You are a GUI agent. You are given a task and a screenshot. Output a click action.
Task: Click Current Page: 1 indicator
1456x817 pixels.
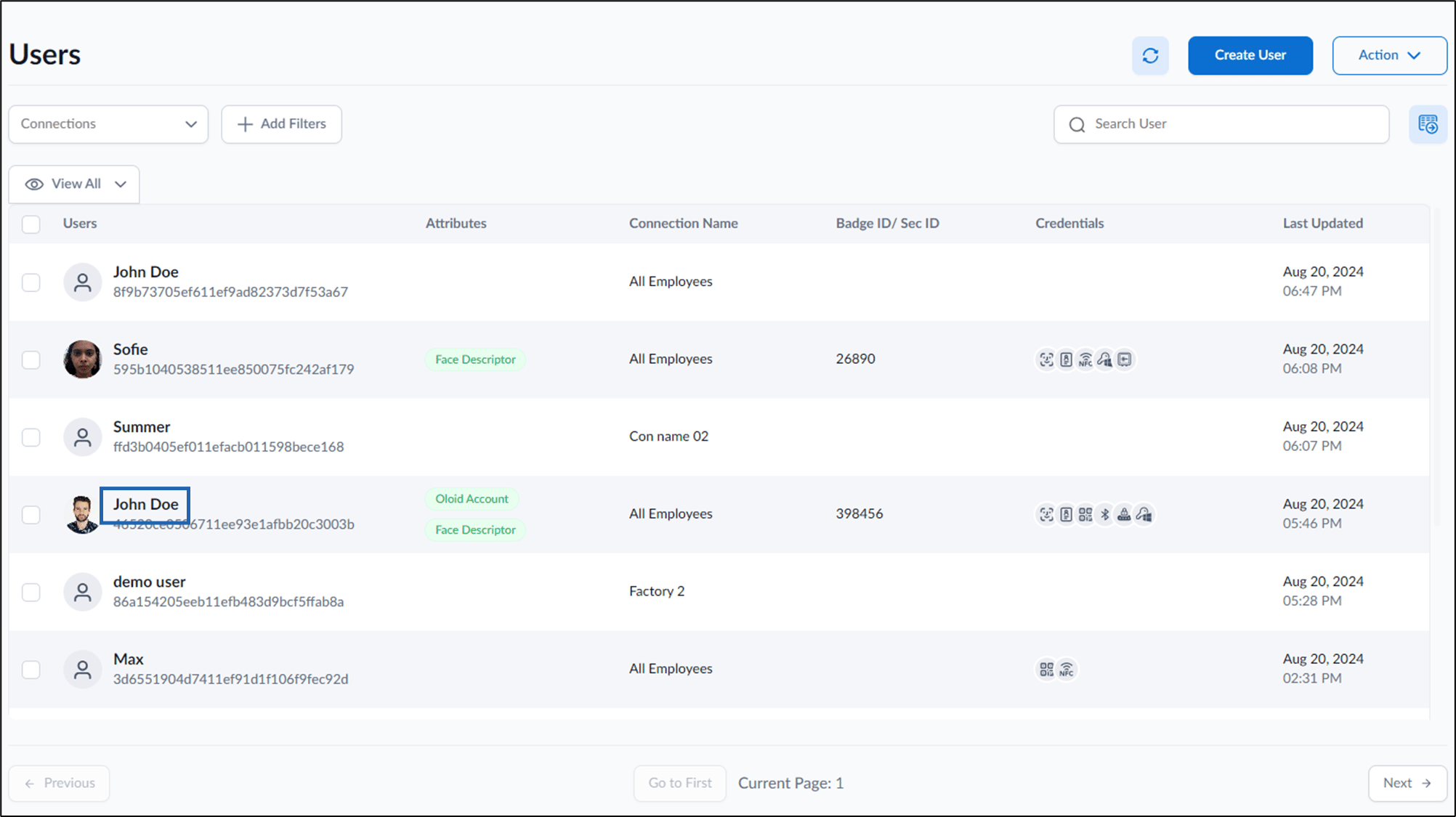790,783
